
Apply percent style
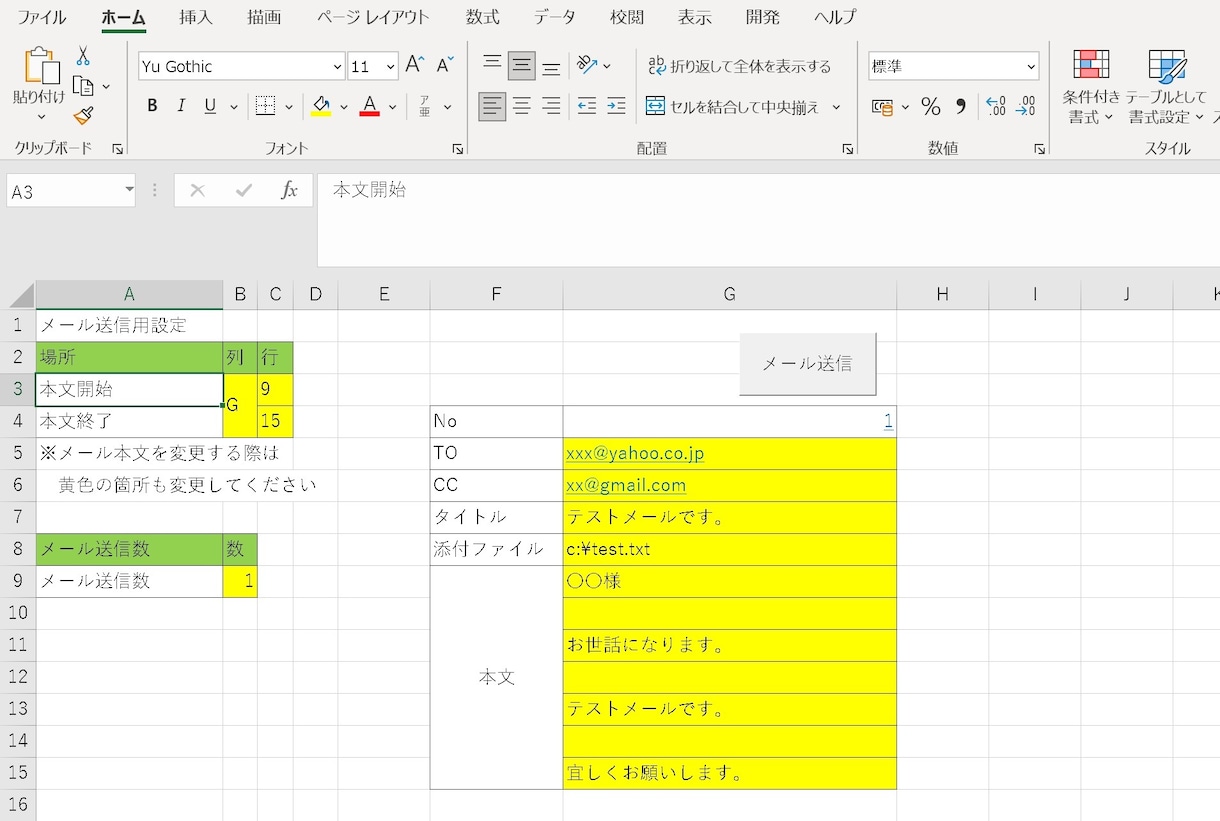931,106
